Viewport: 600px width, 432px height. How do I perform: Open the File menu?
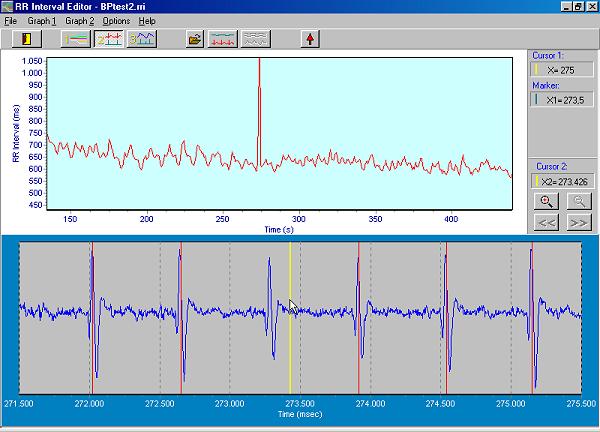point(10,20)
